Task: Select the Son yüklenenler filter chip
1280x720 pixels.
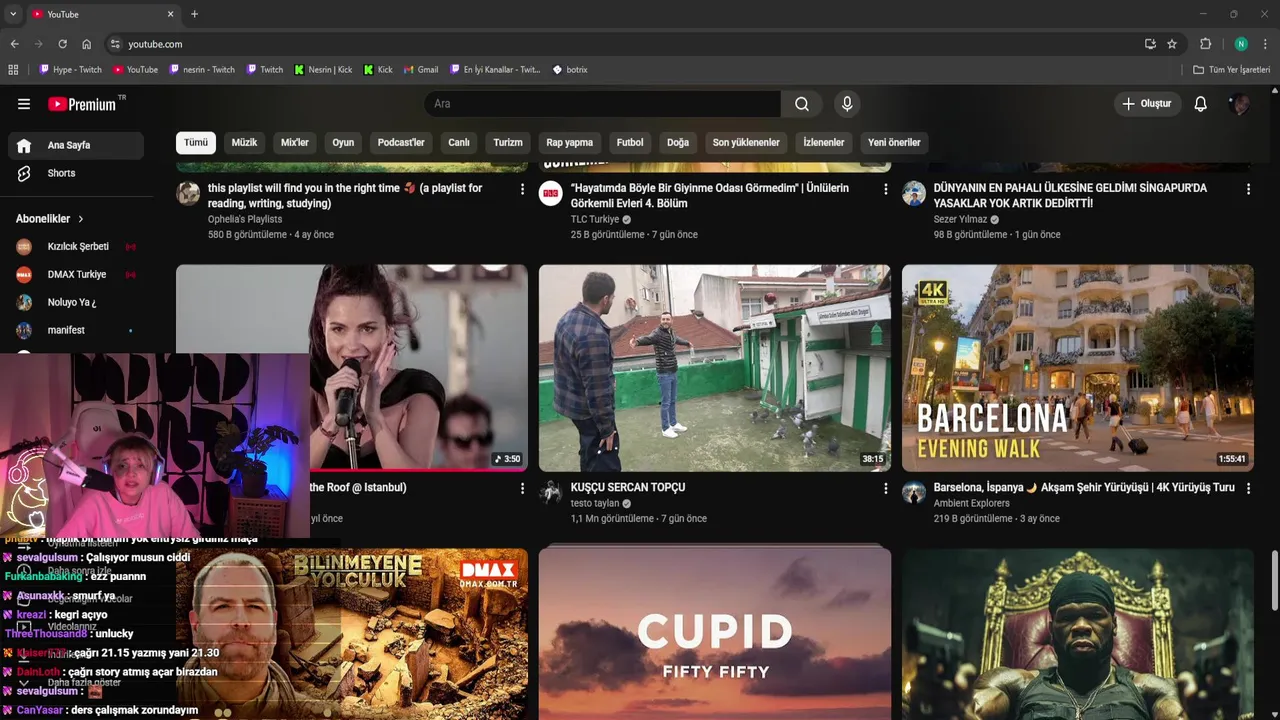Action: click(746, 142)
